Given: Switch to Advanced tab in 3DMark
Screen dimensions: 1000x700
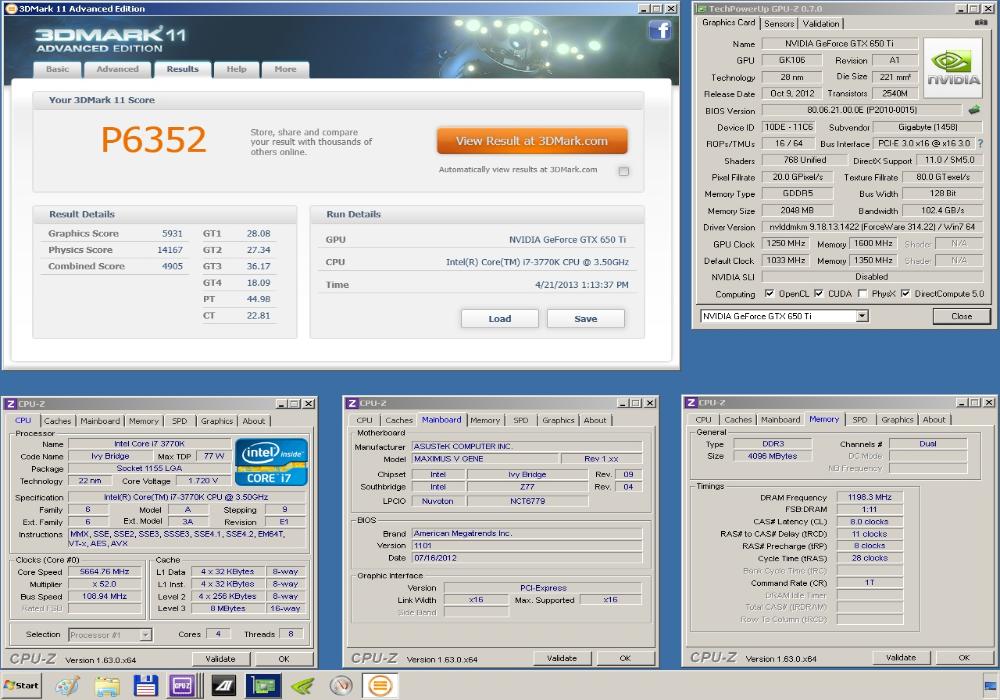Looking at the screenshot, I should (x=117, y=69).
